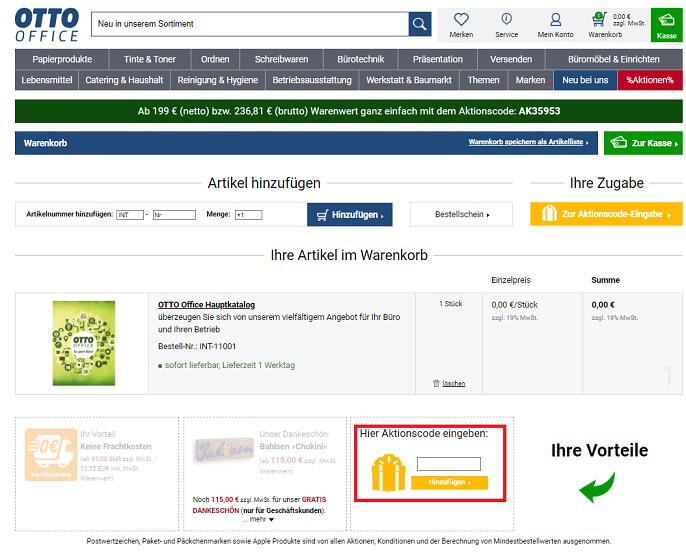Go to the green Kasse button in the header
This screenshot has height=554, width=686.
[666, 25]
